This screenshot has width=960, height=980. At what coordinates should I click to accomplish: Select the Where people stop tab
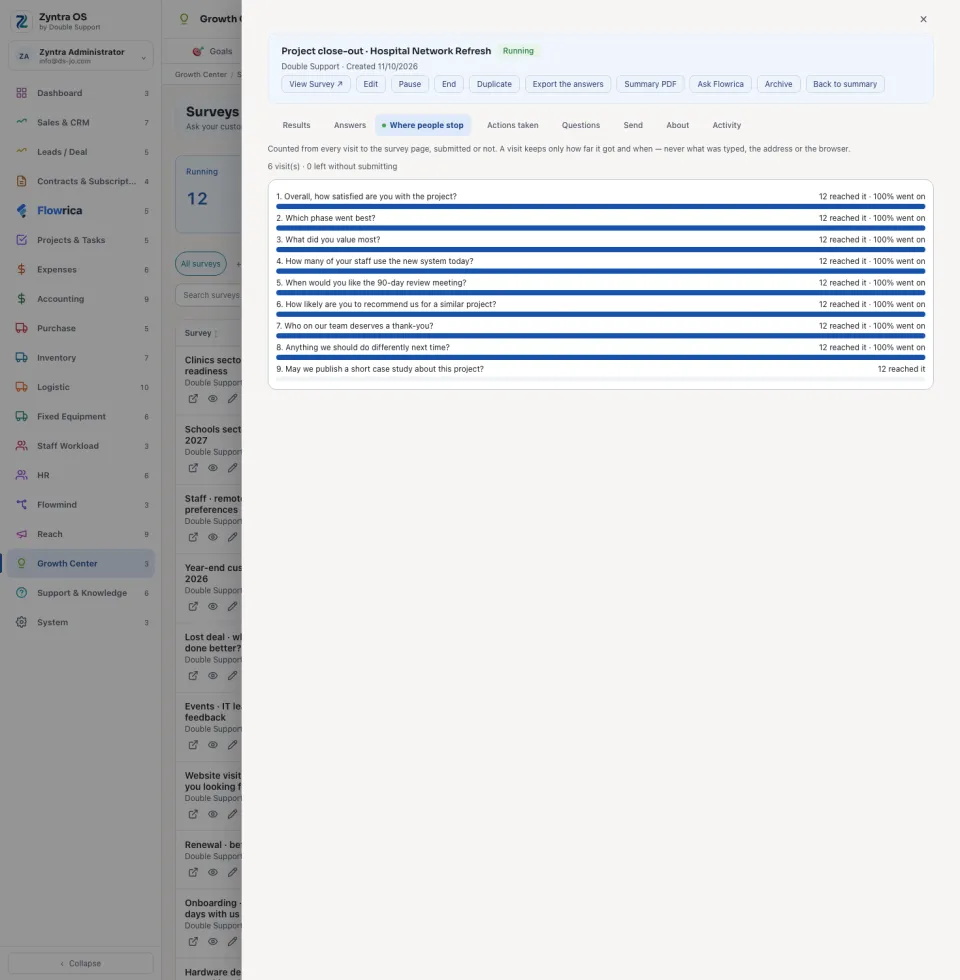(423, 125)
